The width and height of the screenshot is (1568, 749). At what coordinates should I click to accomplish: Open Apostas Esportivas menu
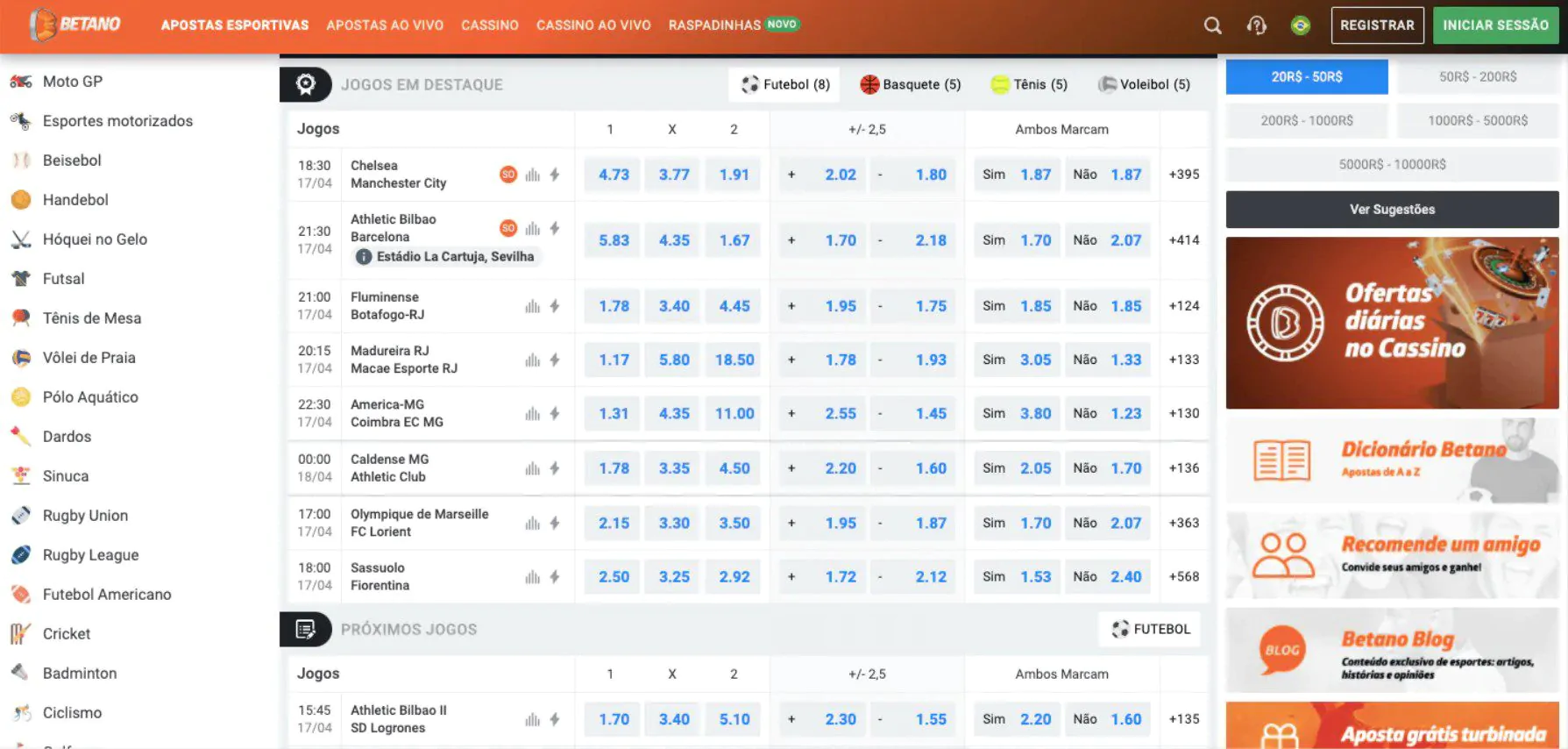[235, 25]
